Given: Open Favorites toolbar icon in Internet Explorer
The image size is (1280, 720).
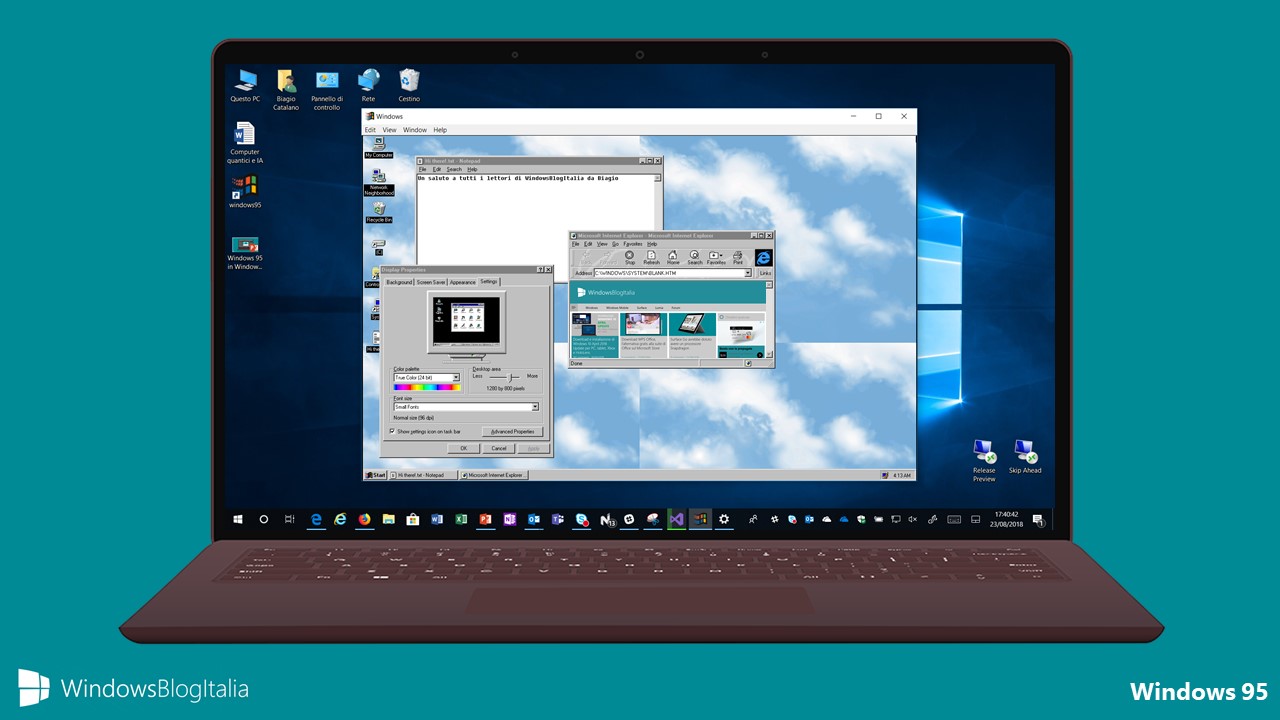Looking at the screenshot, I should tap(716, 257).
